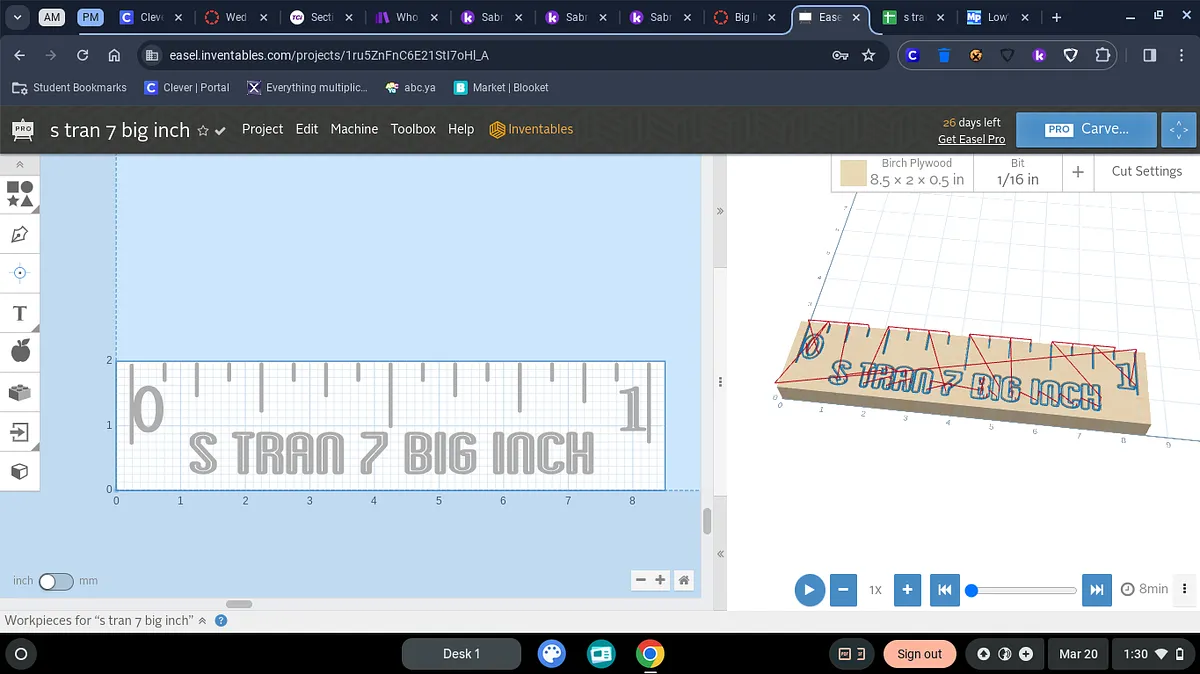Image resolution: width=1200 pixels, height=674 pixels.
Task: Click the Get Easel Pro link
Action: click(x=971, y=139)
